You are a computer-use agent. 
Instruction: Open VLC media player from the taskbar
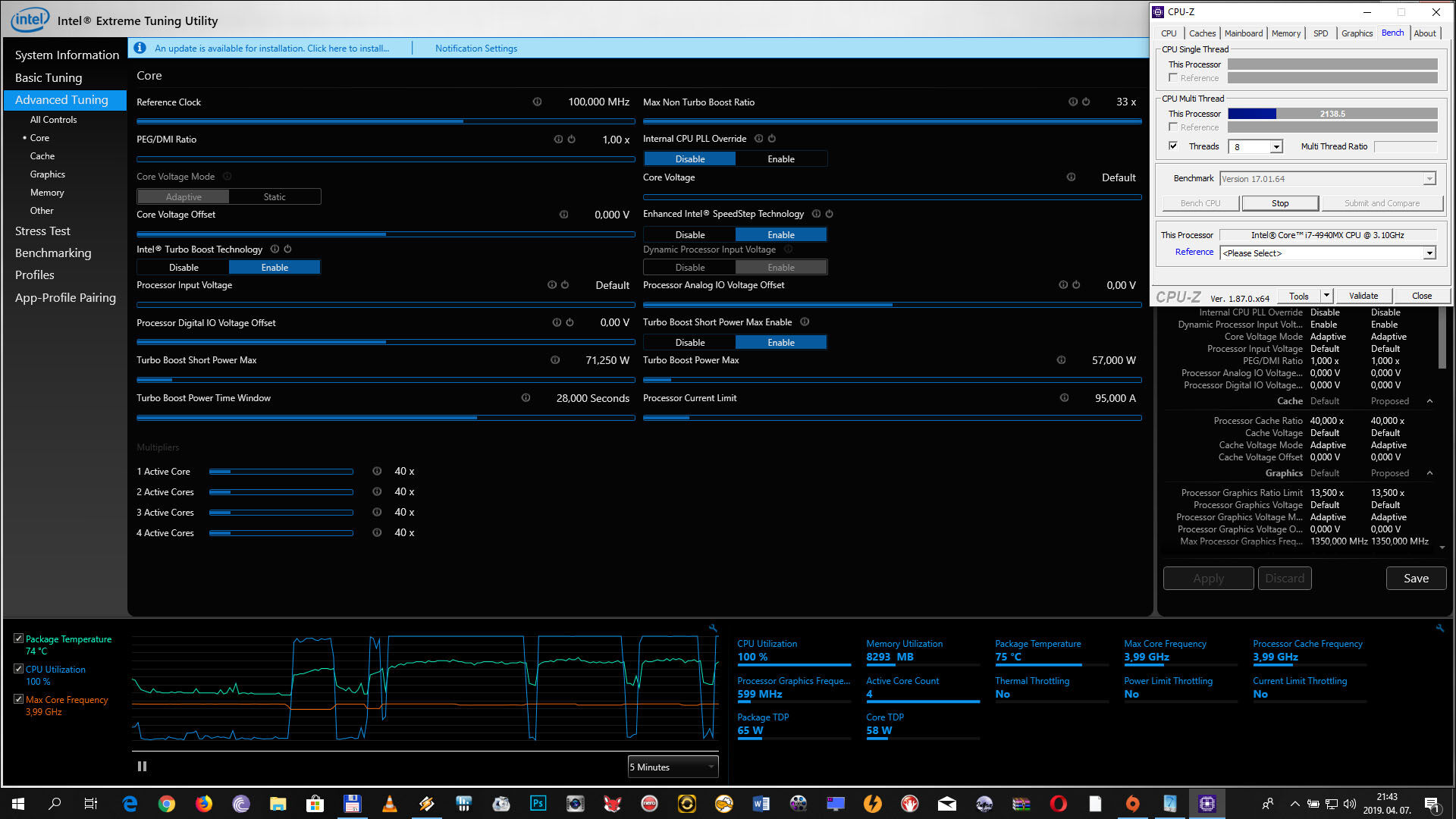[x=390, y=804]
